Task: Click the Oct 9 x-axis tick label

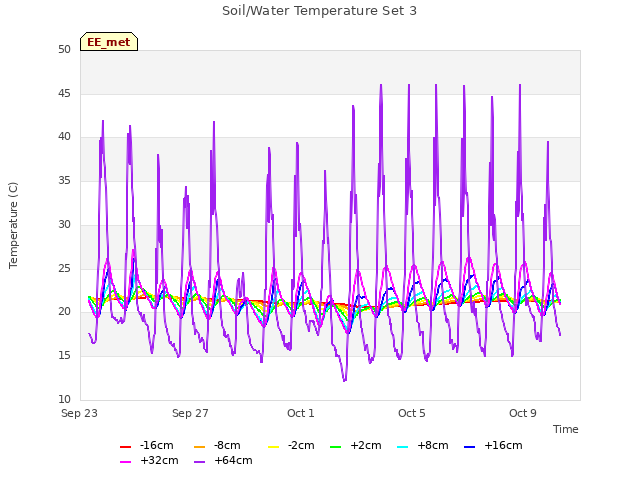Action: click(523, 413)
